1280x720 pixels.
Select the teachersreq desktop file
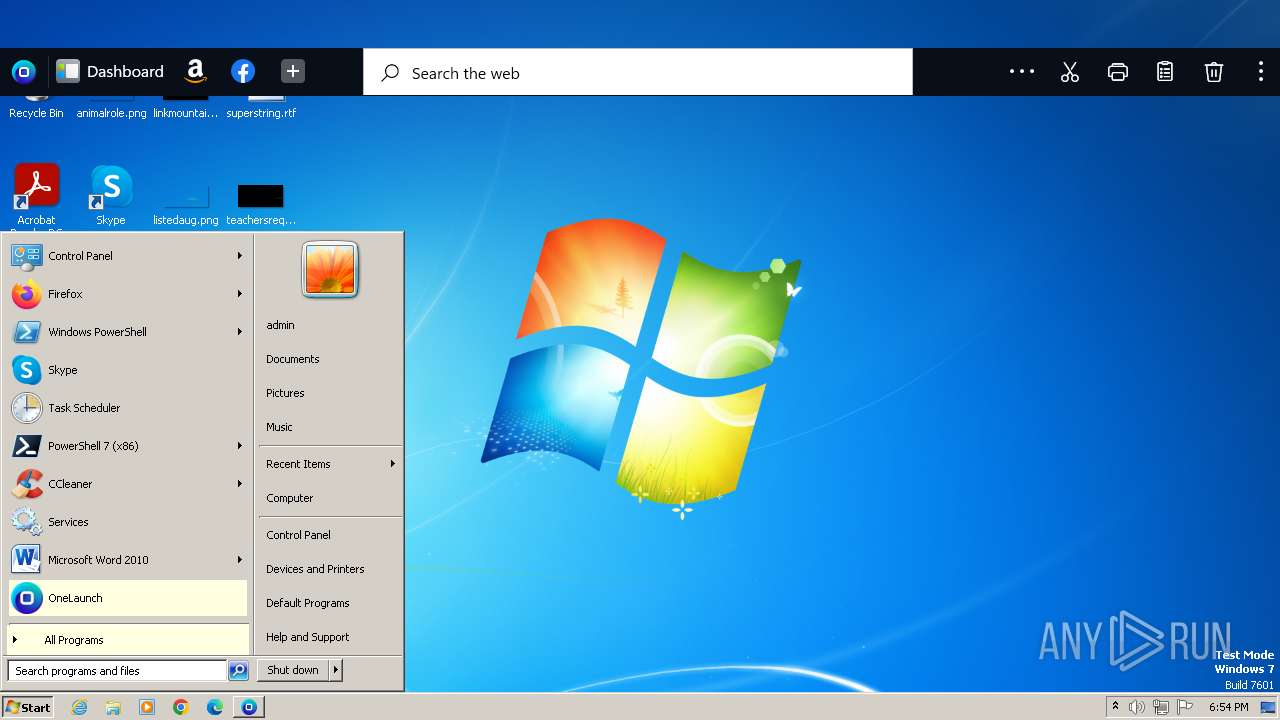coord(260,204)
